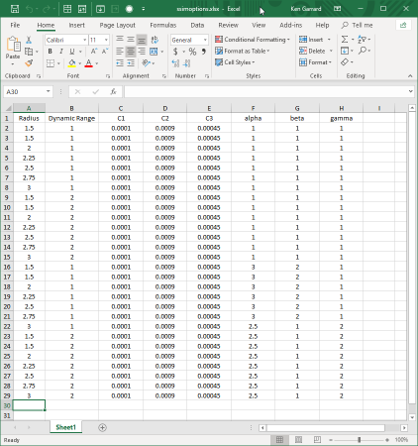Click the Paste button
The height and width of the screenshot is (446, 418).
13,51
